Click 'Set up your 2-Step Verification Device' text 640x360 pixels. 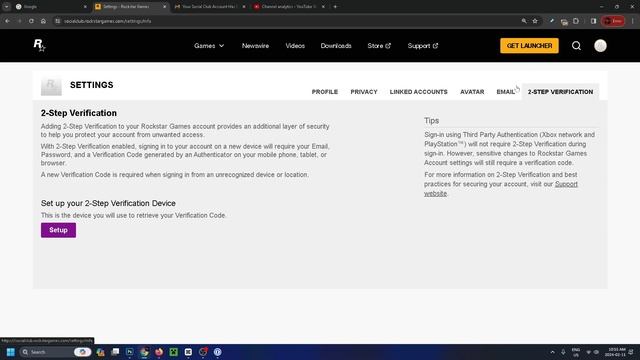(x=108, y=203)
